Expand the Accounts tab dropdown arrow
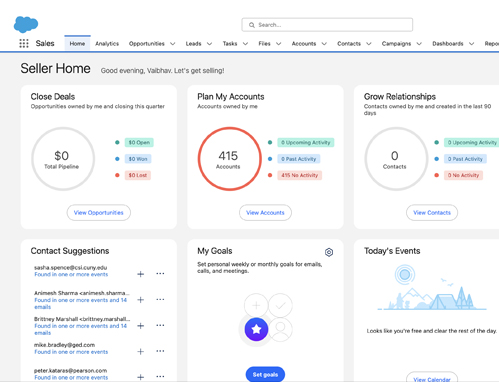Viewport: 499px width, 382px height. click(x=324, y=44)
